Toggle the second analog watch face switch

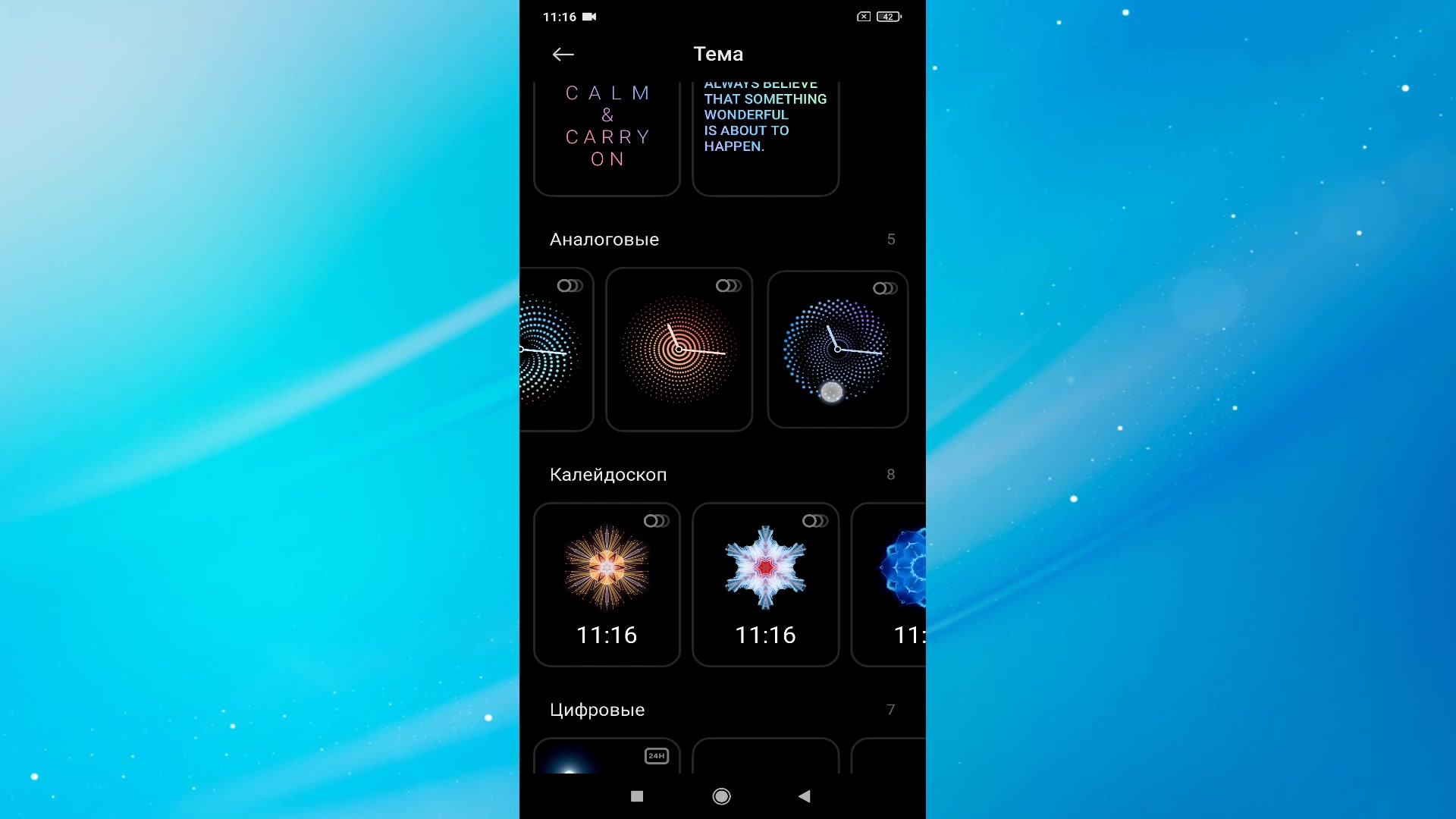pyautogui.click(x=727, y=288)
